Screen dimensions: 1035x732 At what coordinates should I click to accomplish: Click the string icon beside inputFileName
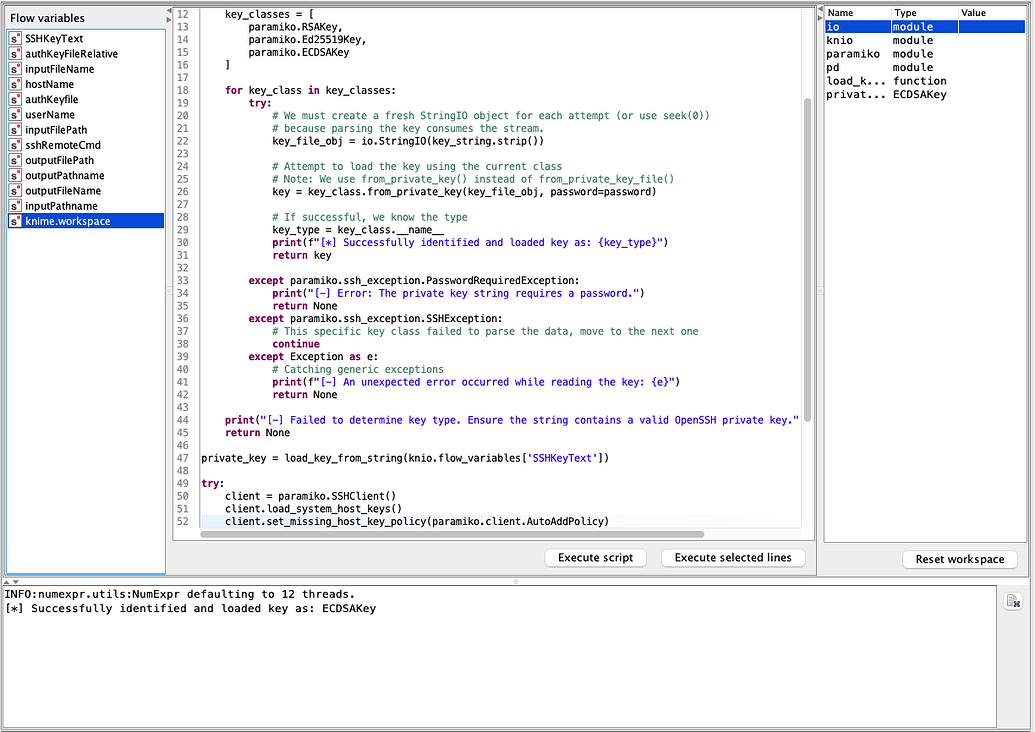point(15,69)
